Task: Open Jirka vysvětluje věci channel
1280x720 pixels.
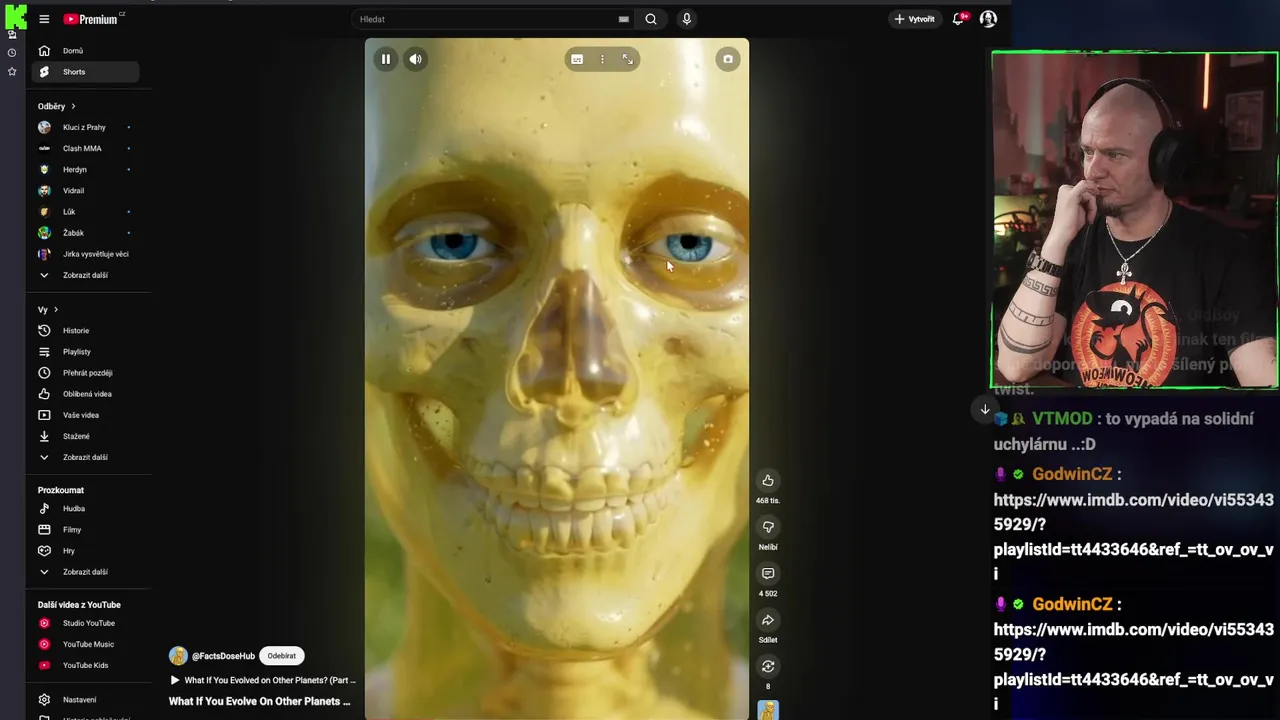Action: tap(85, 254)
